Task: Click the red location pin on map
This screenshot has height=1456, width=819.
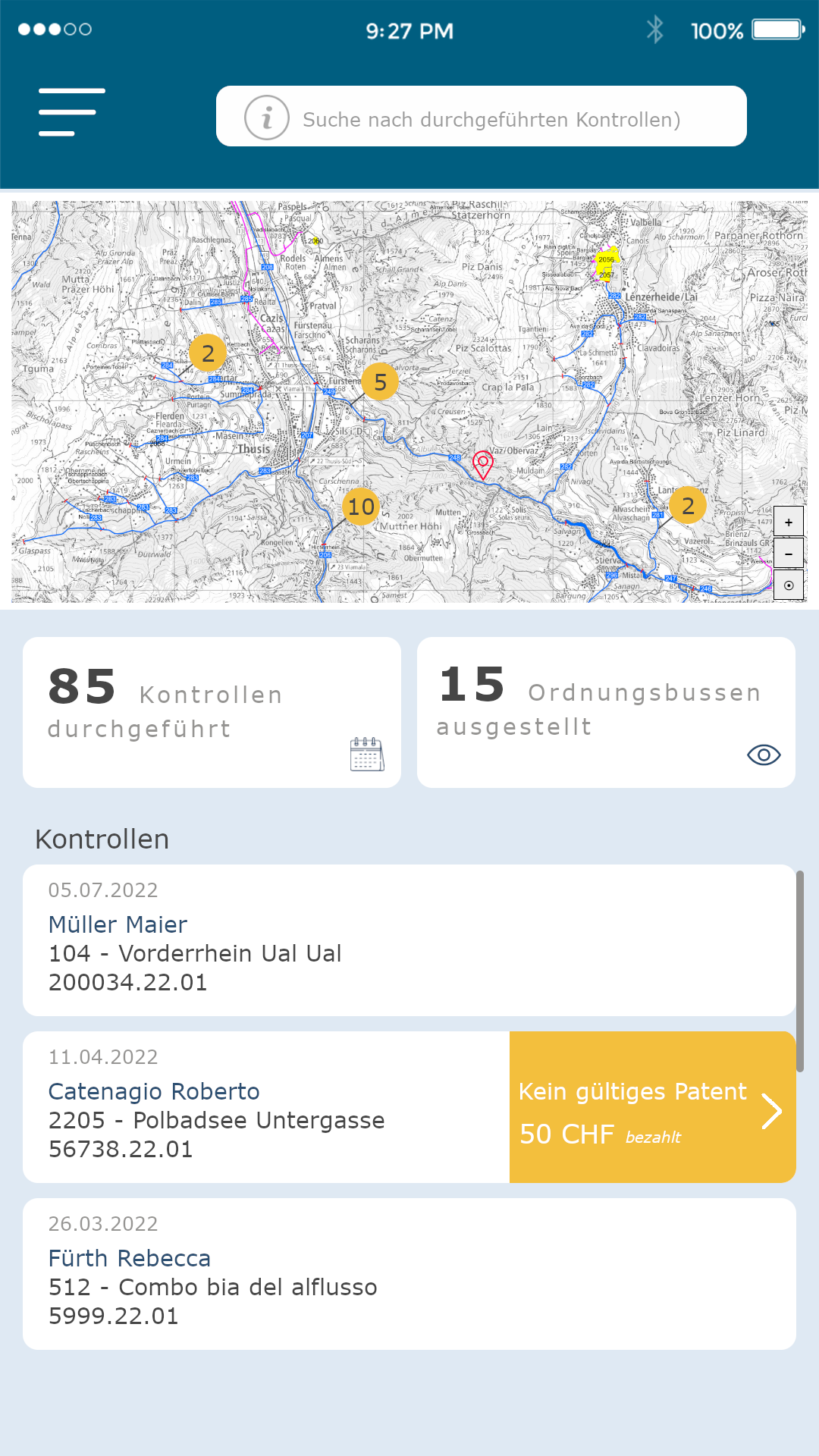Action: click(x=483, y=463)
